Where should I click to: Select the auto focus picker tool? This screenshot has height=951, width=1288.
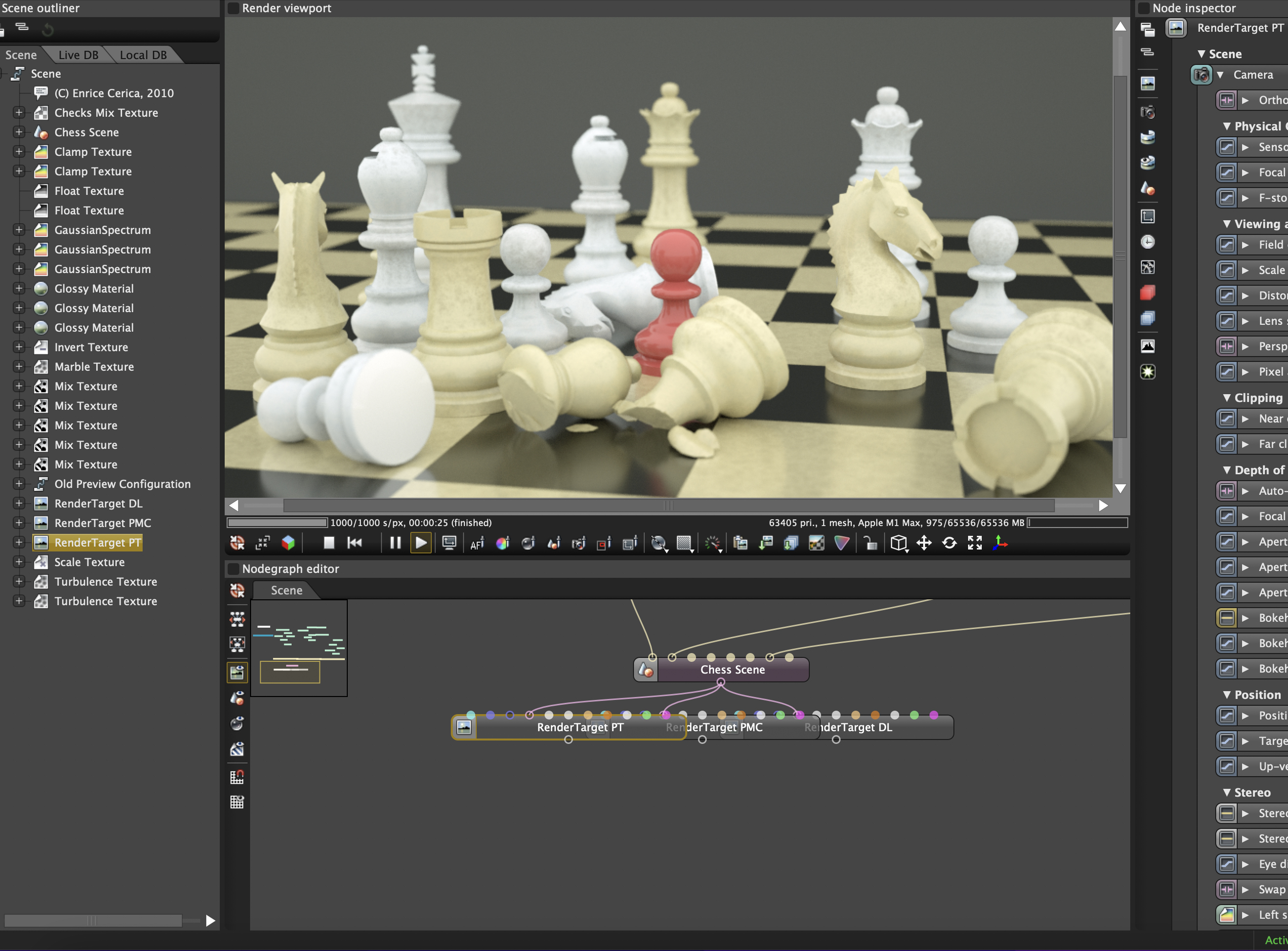(x=477, y=543)
